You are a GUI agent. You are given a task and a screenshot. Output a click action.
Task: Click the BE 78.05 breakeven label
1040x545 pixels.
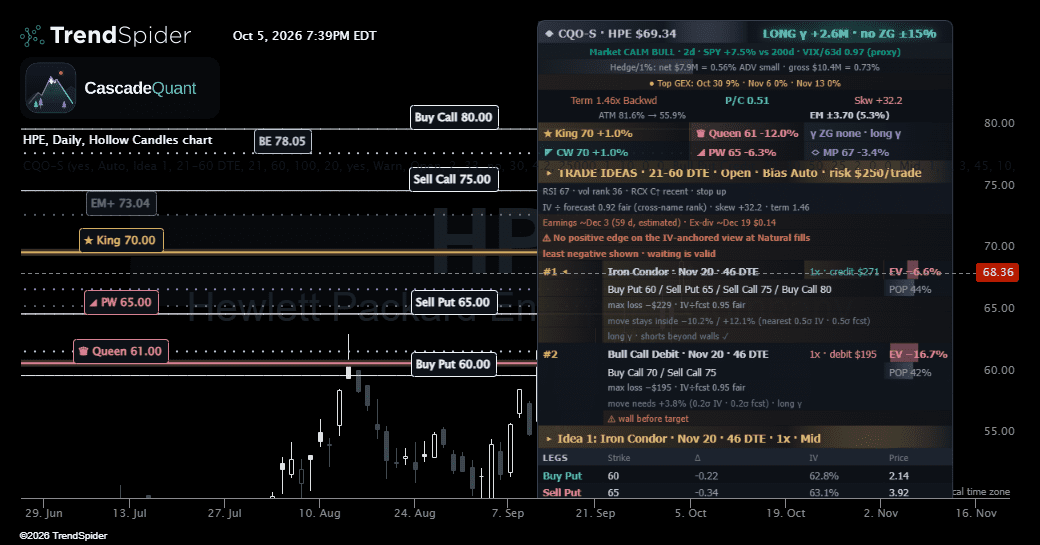pyautogui.click(x=283, y=141)
